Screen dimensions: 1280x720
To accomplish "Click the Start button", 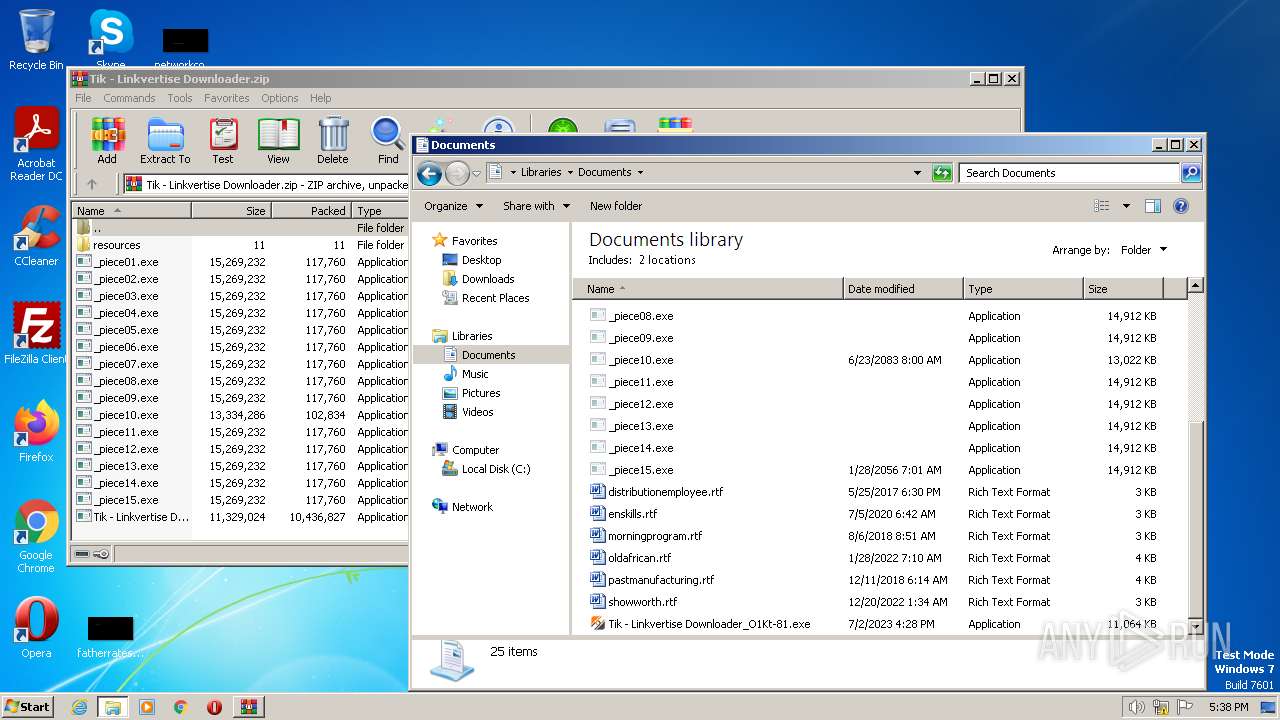I will (27, 707).
